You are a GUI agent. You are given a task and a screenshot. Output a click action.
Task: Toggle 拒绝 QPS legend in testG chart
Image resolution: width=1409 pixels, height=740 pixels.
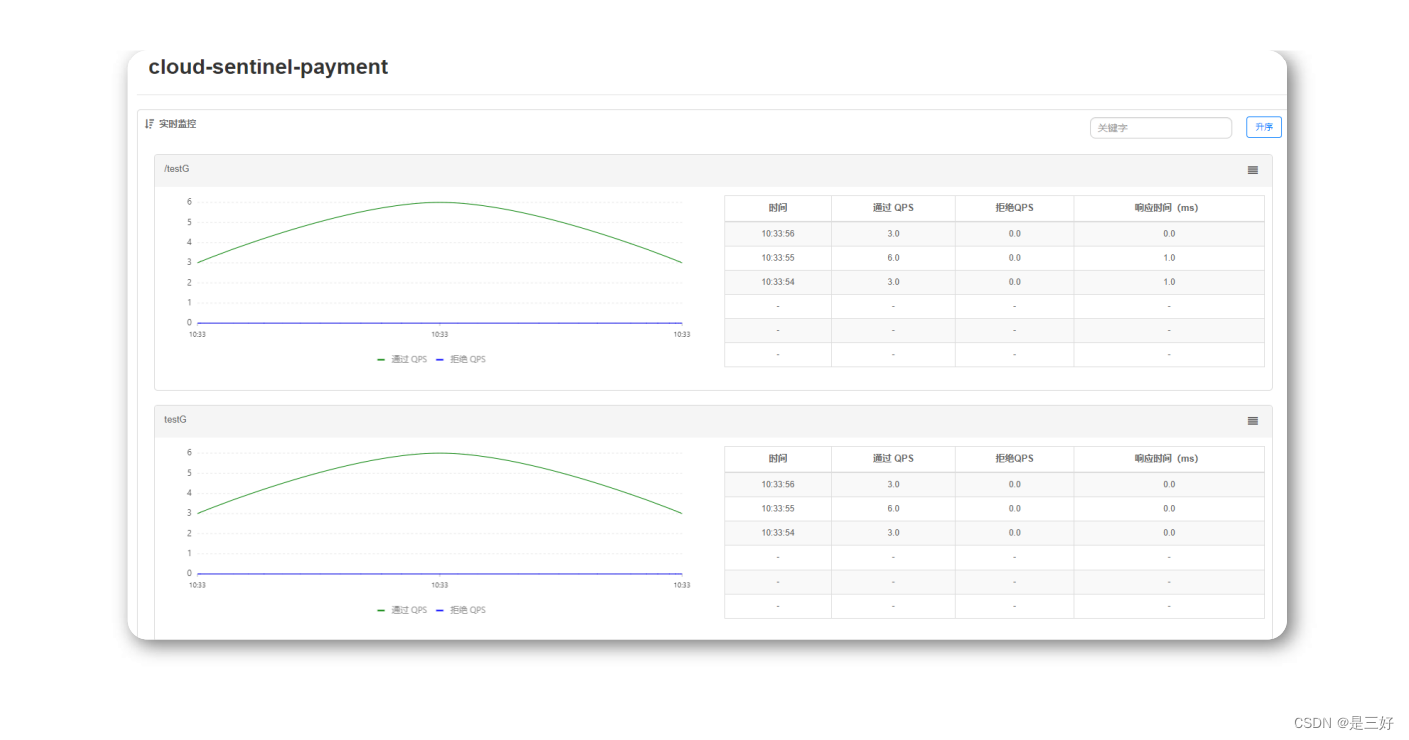coord(461,610)
